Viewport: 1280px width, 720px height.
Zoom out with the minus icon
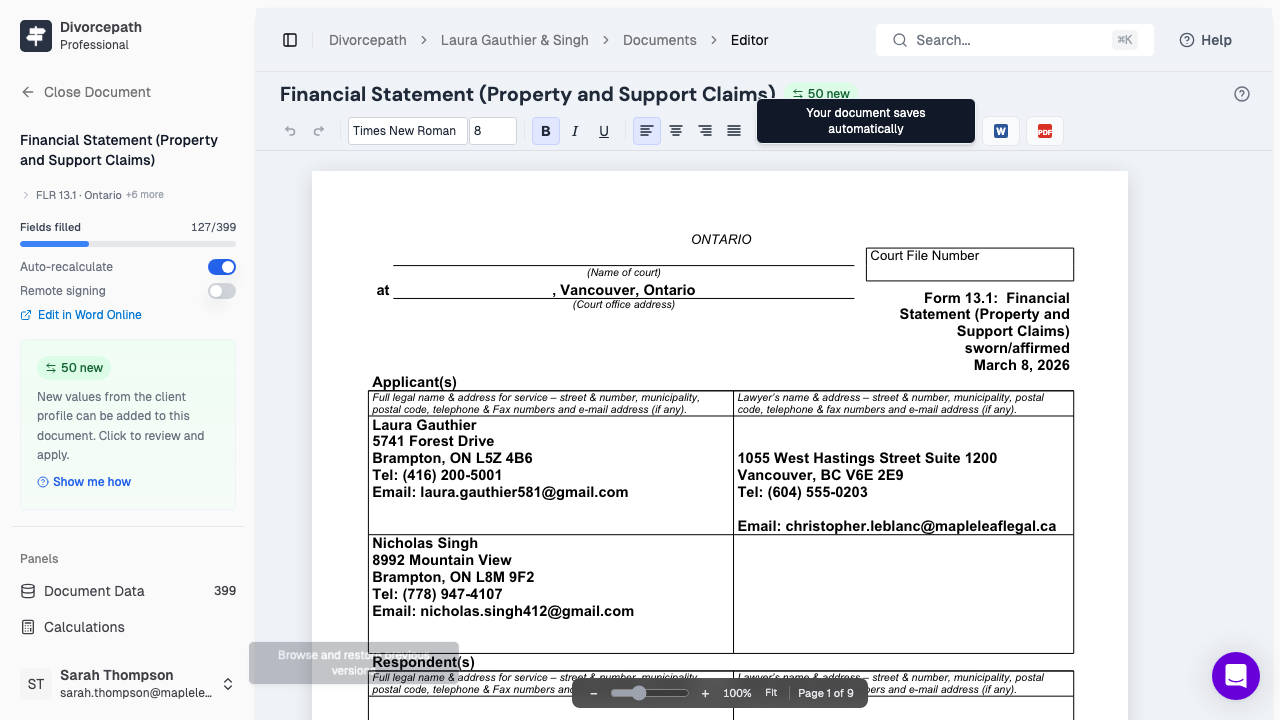(594, 693)
